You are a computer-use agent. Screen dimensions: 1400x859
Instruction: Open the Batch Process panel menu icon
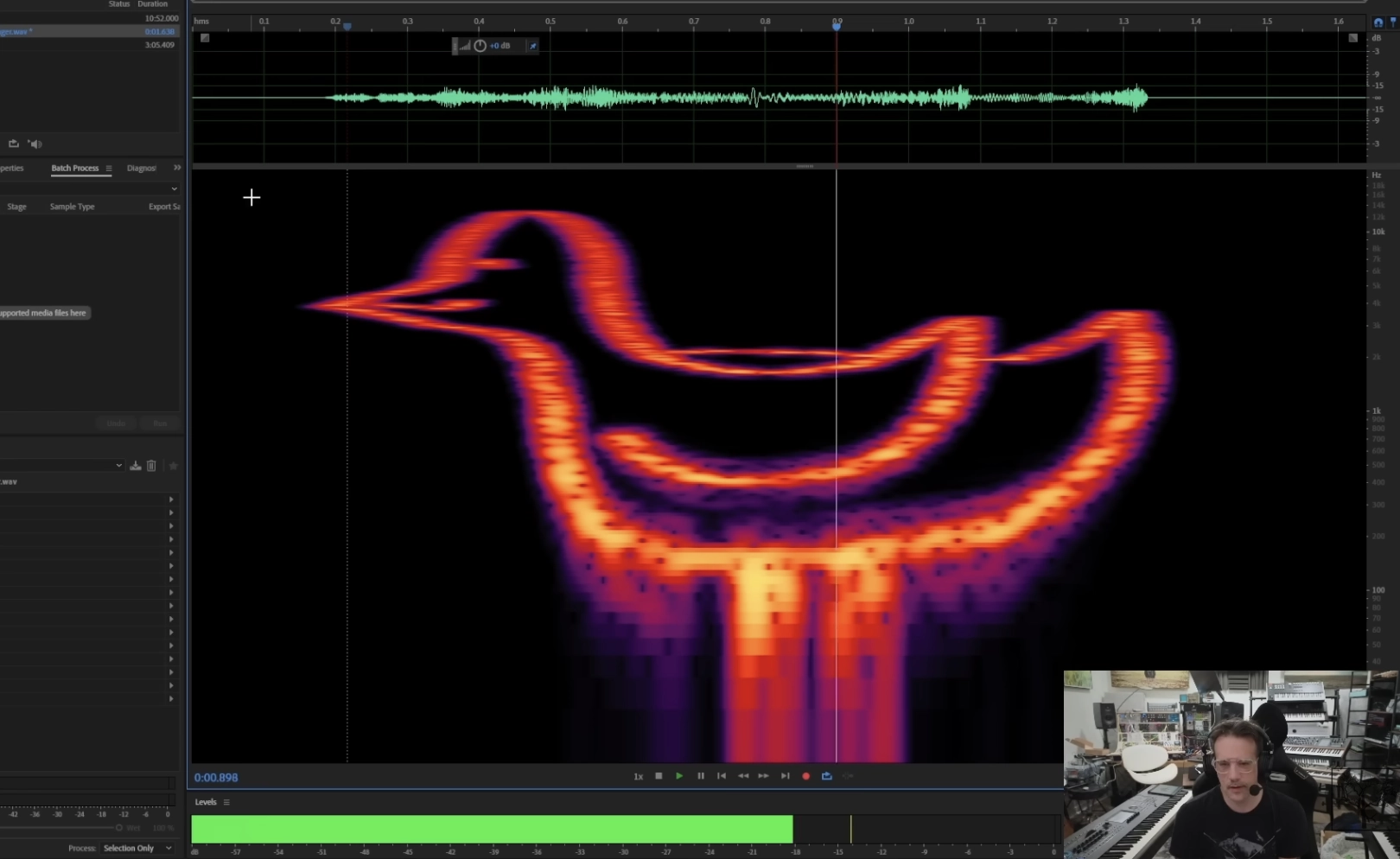pos(109,168)
